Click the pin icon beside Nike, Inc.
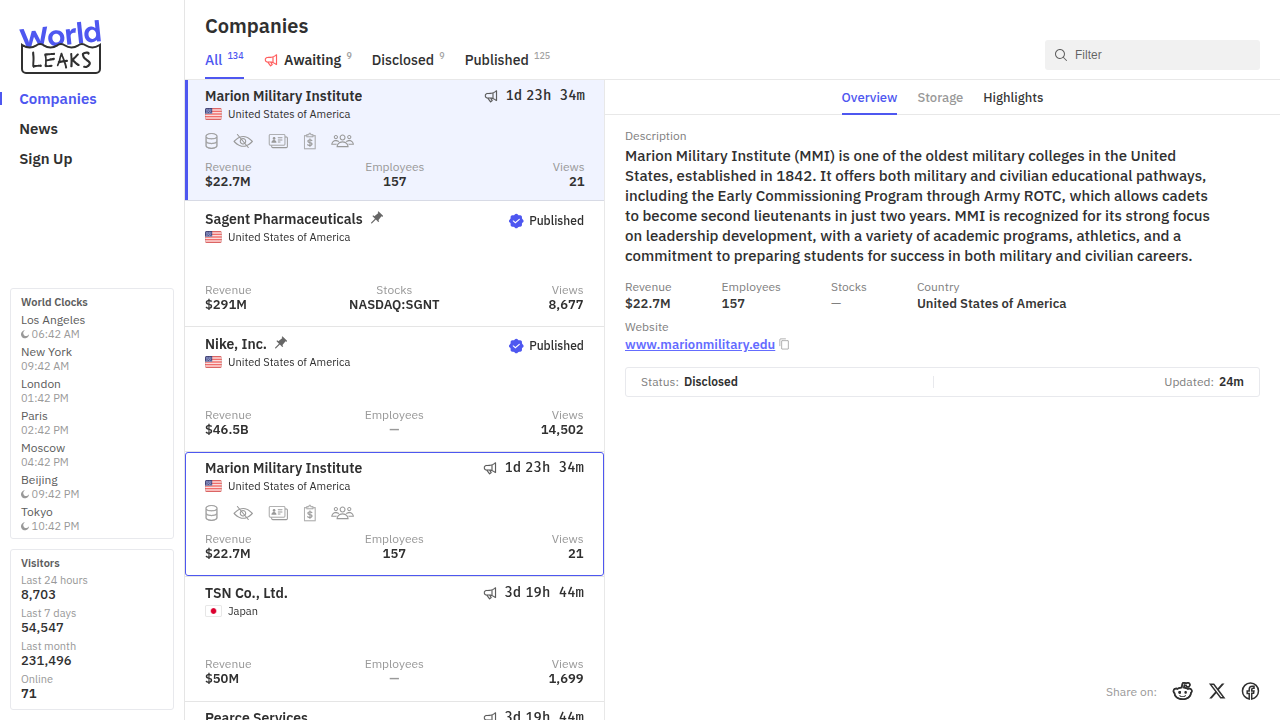Viewport: 1280px width, 720px height. (281, 343)
